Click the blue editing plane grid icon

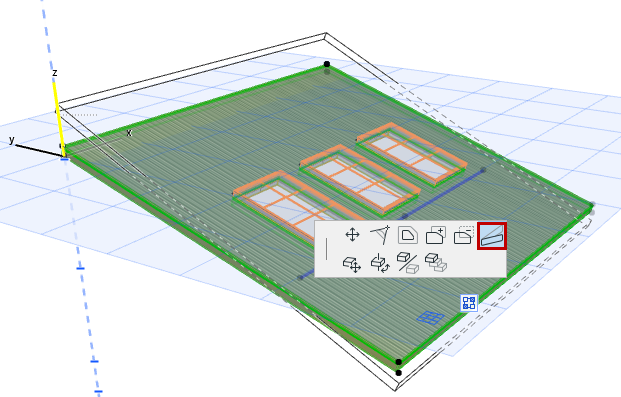click(431, 318)
